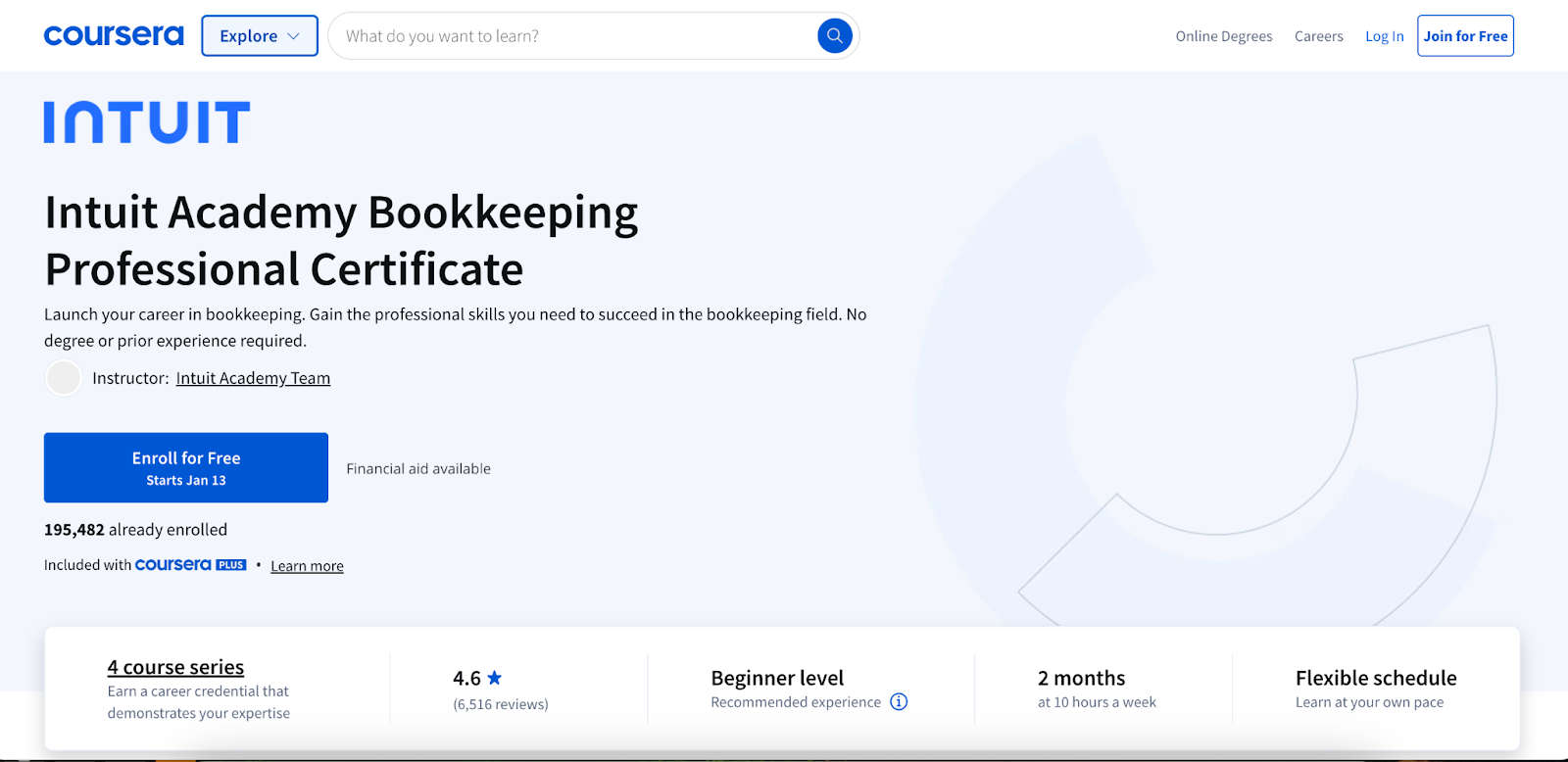Click the chevron arrow inside Explore
Image resolution: width=1568 pixels, height=762 pixels.
(293, 36)
